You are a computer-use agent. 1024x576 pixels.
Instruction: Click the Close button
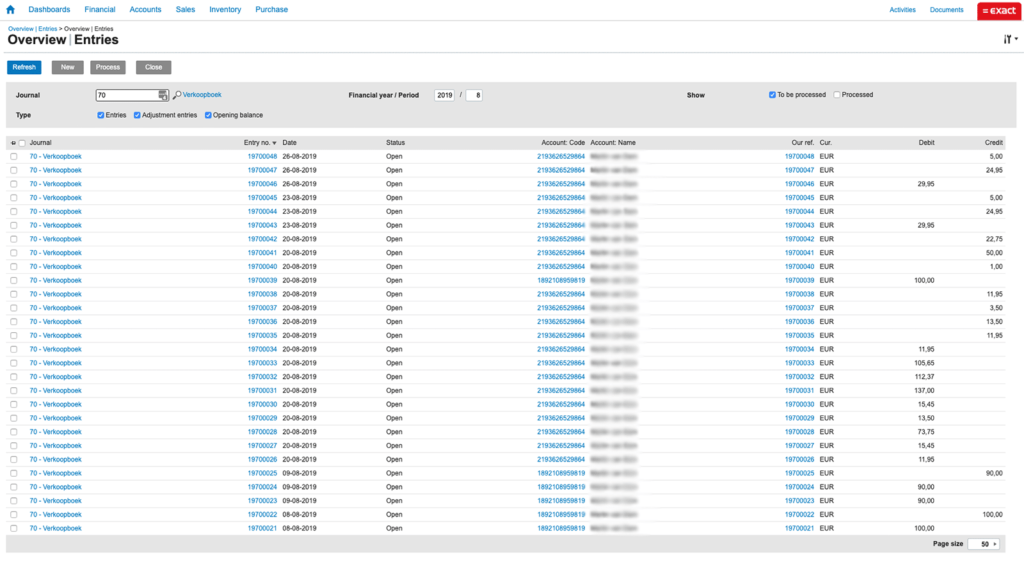(x=153, y=67)
